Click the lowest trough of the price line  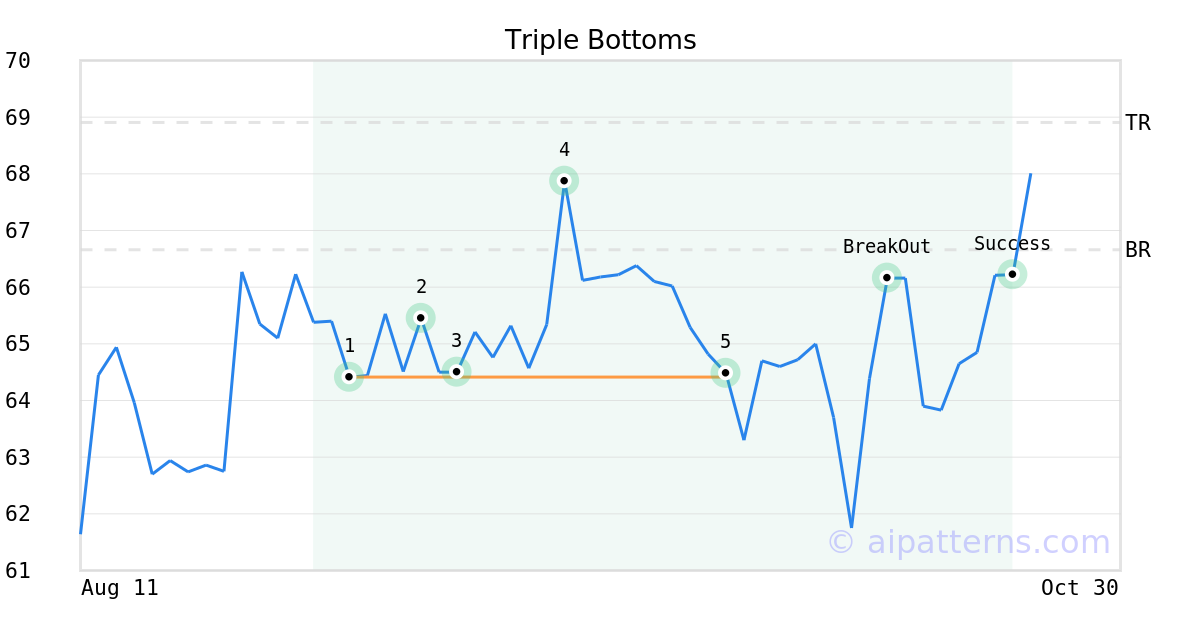pos(851,527)
